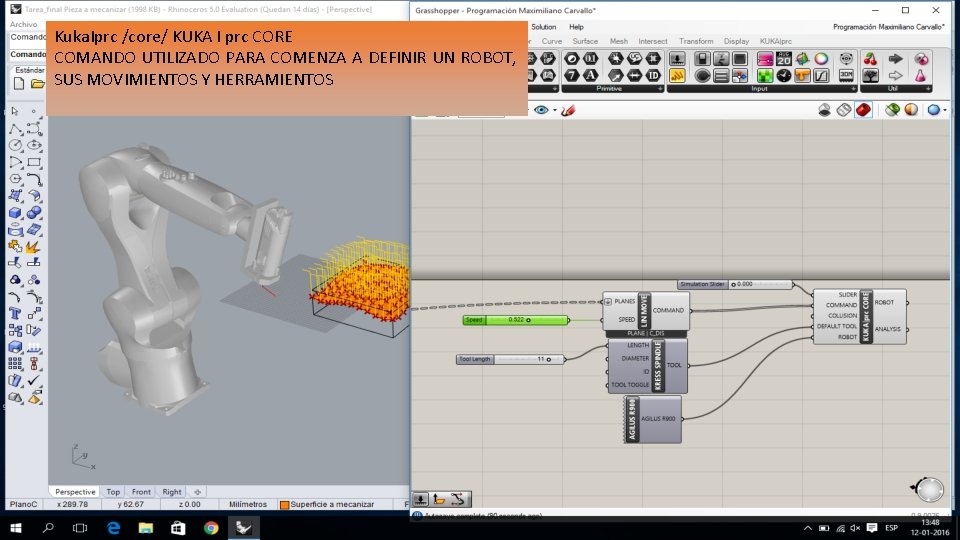Click the Boolean union spheres icon
The height and width of the screenshot is (540, 960).
(34, 213)
